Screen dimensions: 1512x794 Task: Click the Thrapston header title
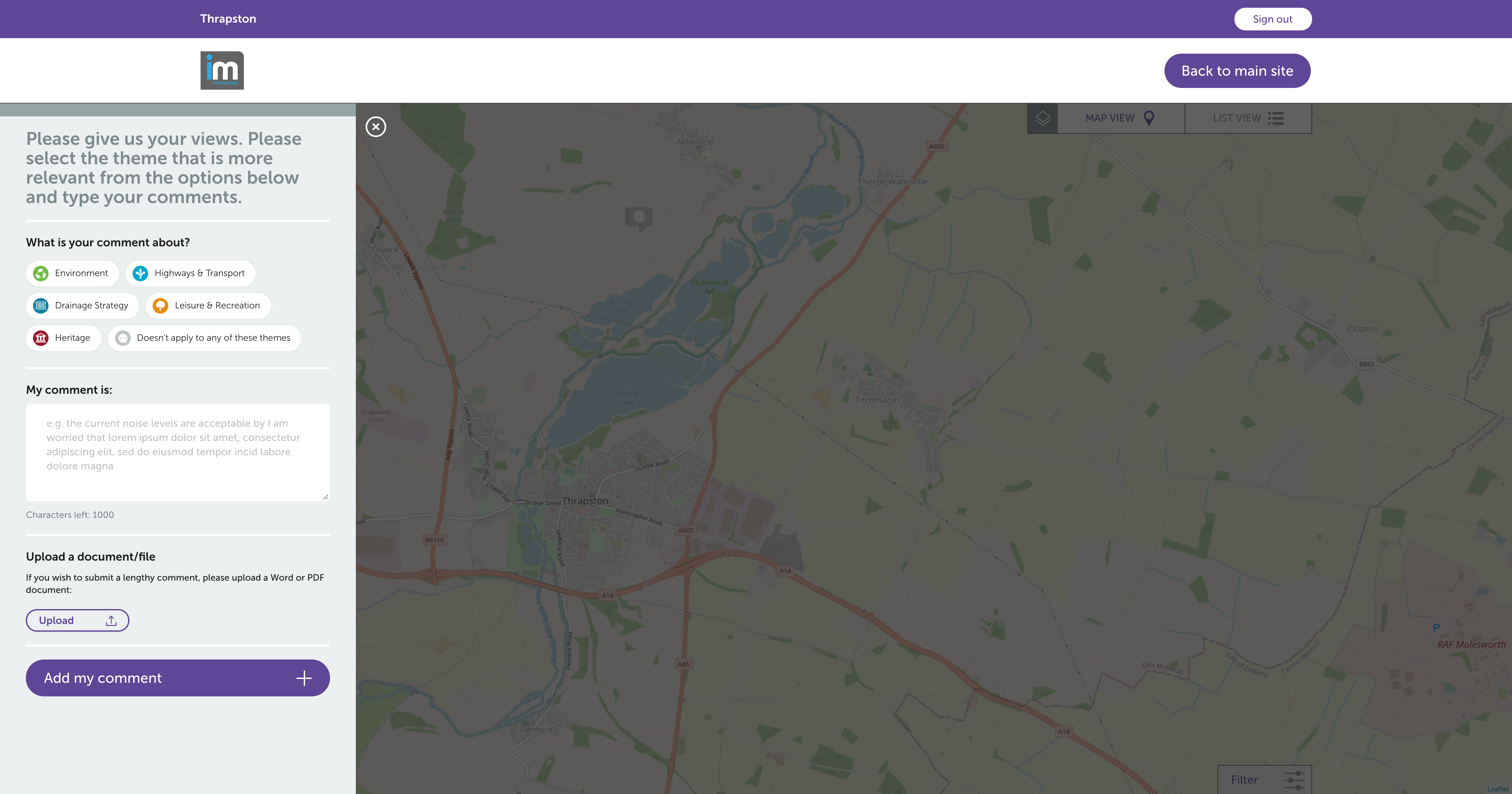point(228,19)
